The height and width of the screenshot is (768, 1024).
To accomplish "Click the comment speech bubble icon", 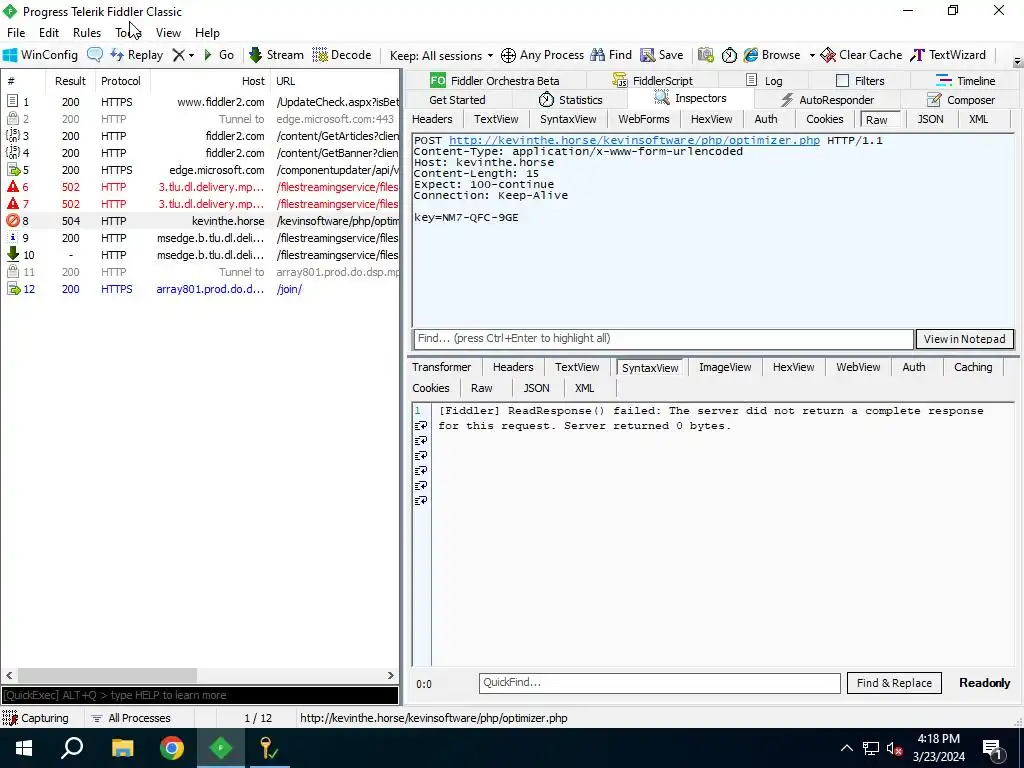I will (x=95, y=55).
